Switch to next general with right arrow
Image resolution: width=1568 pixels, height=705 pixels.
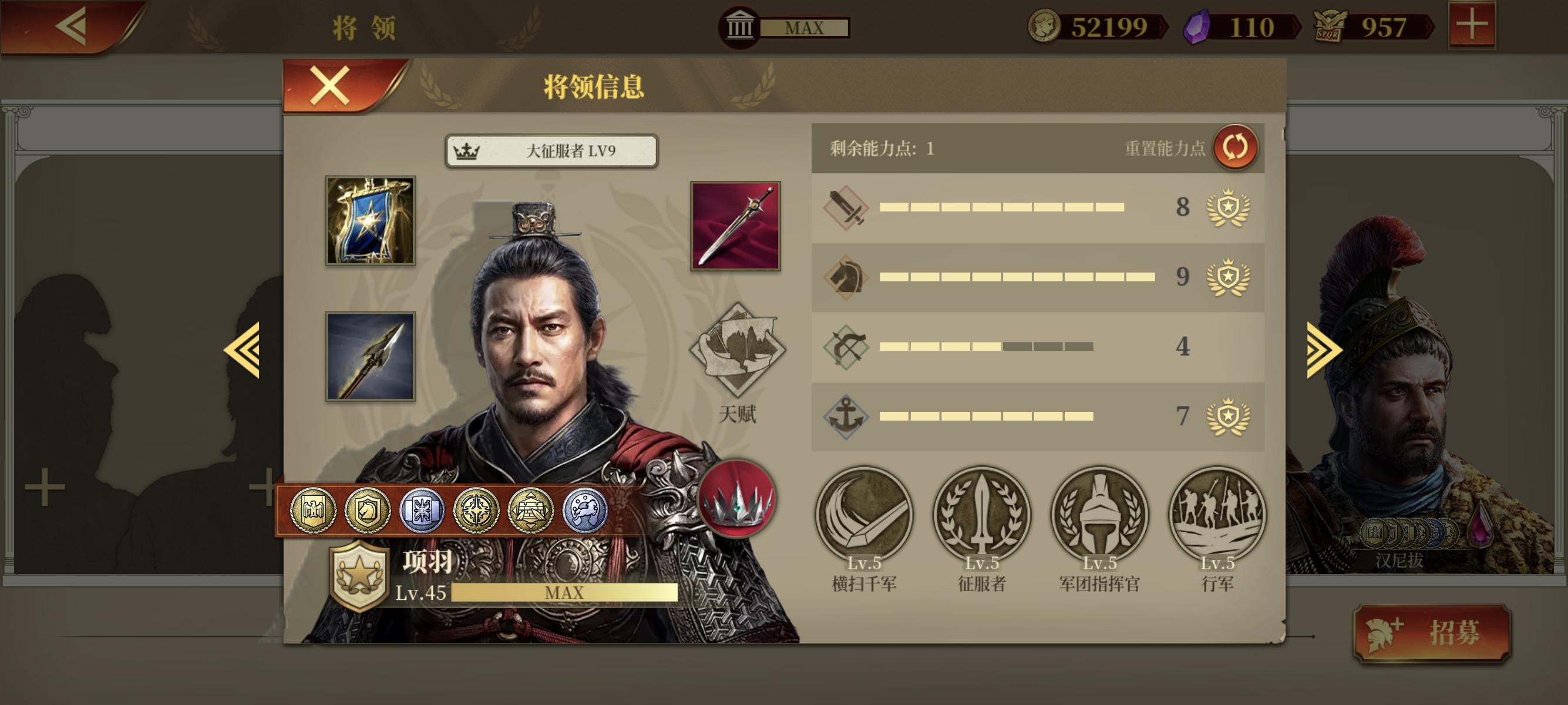click(x=1323, y=350)
